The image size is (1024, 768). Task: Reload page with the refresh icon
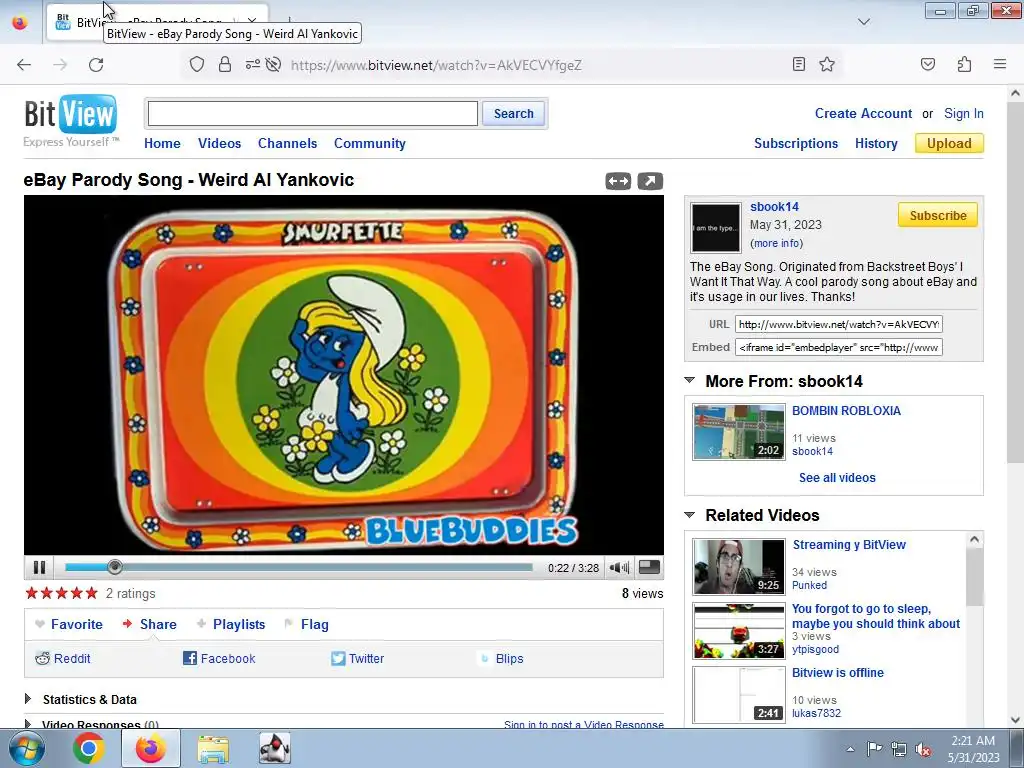click(96, 64)
